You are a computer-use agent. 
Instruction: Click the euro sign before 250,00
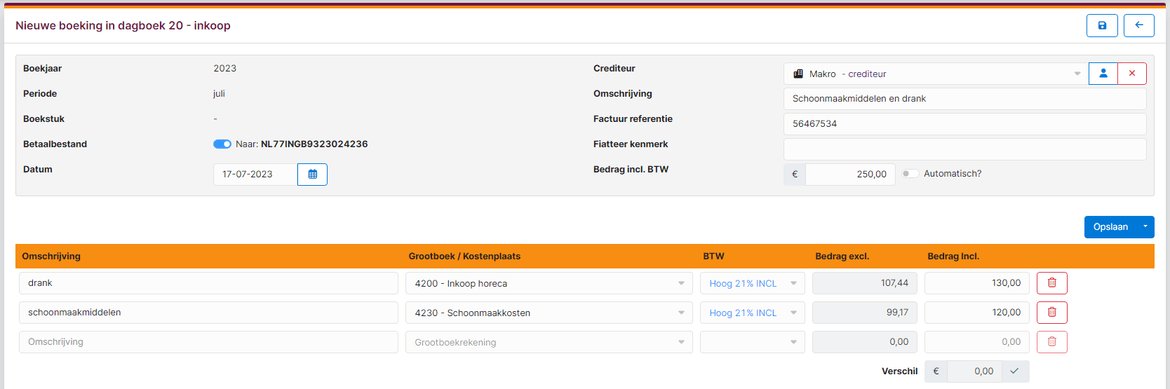[795, 174]
